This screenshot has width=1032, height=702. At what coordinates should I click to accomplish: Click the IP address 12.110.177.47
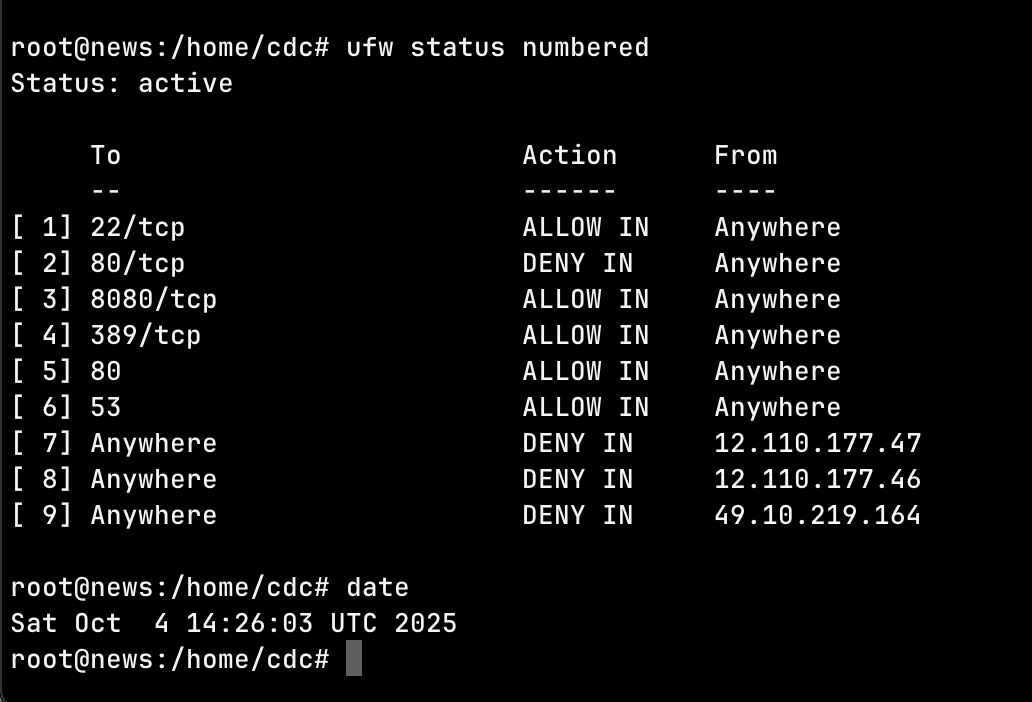click(817, 443)
